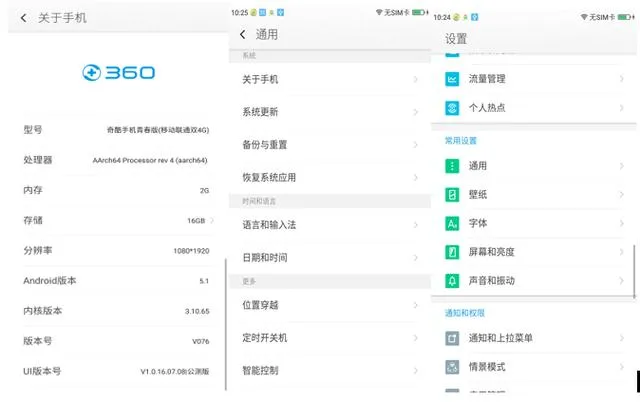Expand 系统更新 row chevron
This screenshot has width=640, height=402.
click(416, 112)
